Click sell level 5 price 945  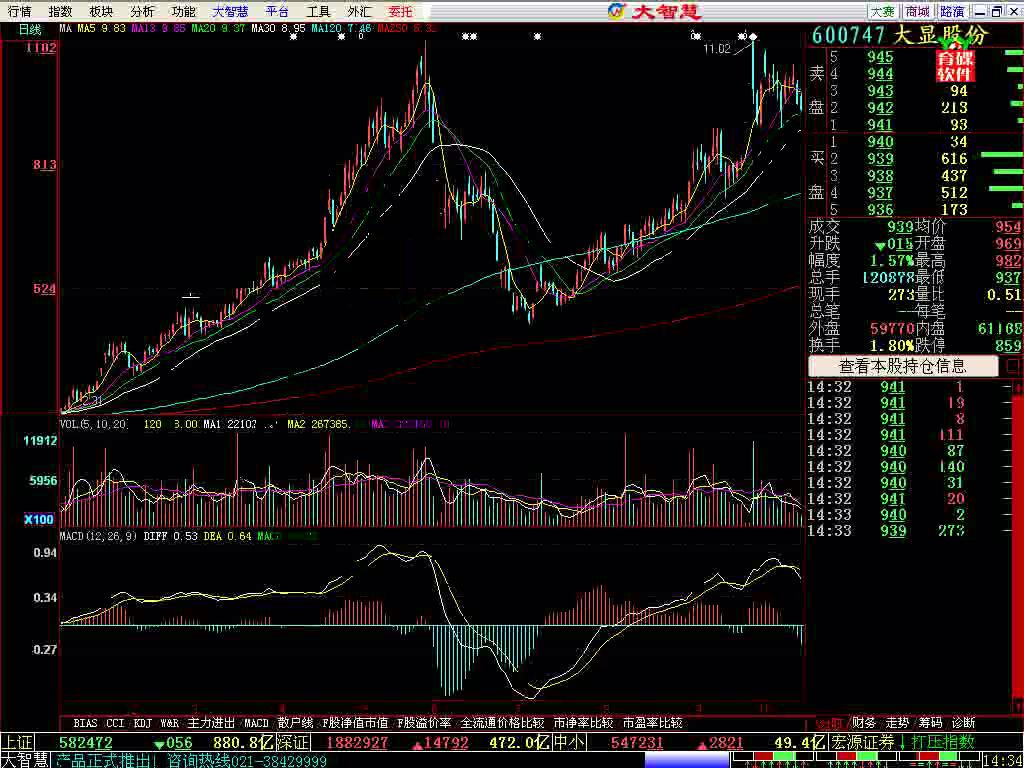880,57
